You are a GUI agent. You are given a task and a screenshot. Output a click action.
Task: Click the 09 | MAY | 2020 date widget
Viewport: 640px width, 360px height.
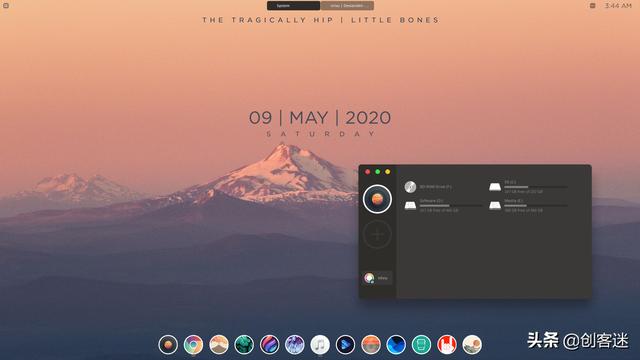pos(320,118)
